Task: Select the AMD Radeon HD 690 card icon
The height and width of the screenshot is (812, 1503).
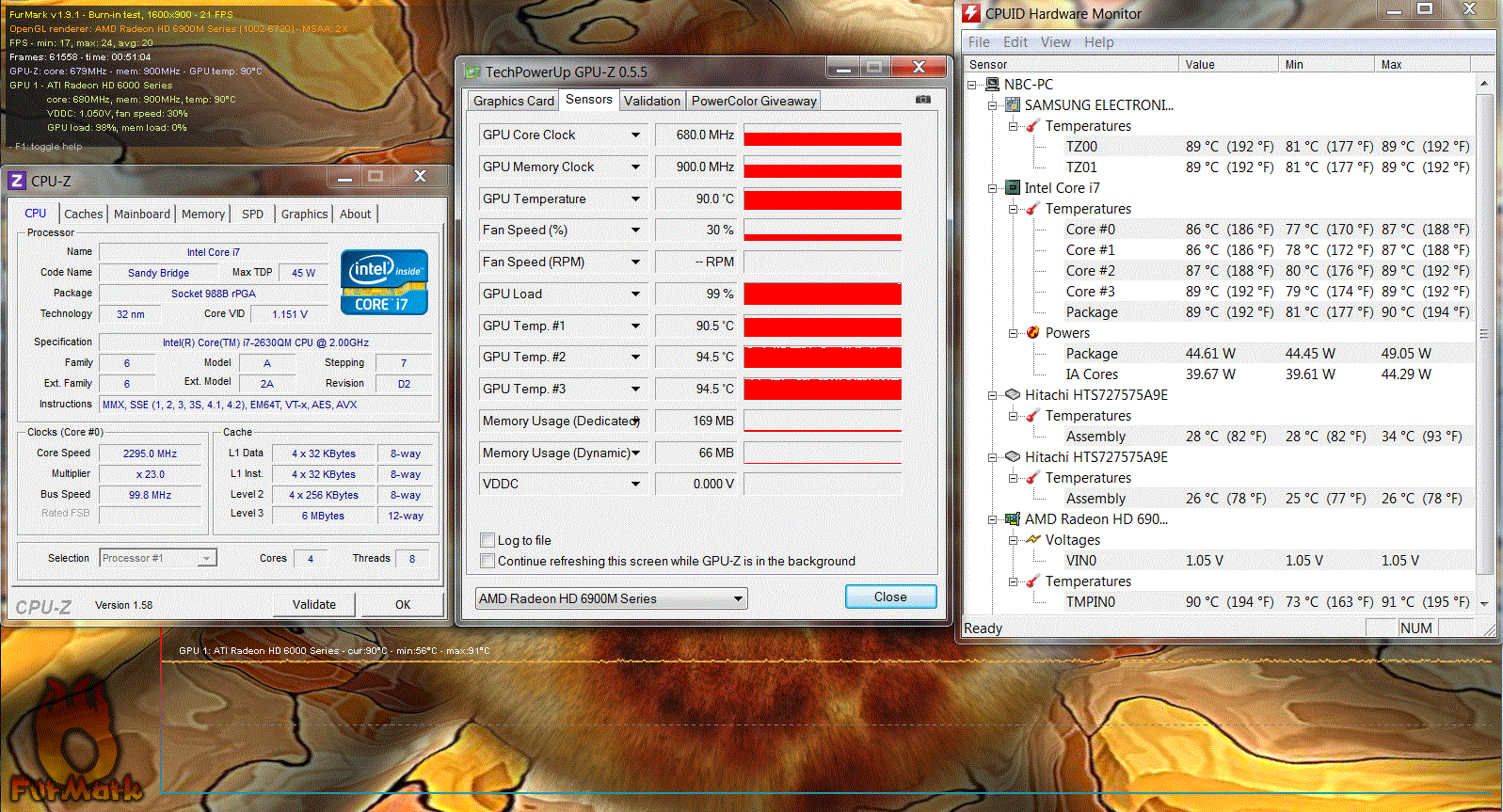Action: coord(1013,519)
